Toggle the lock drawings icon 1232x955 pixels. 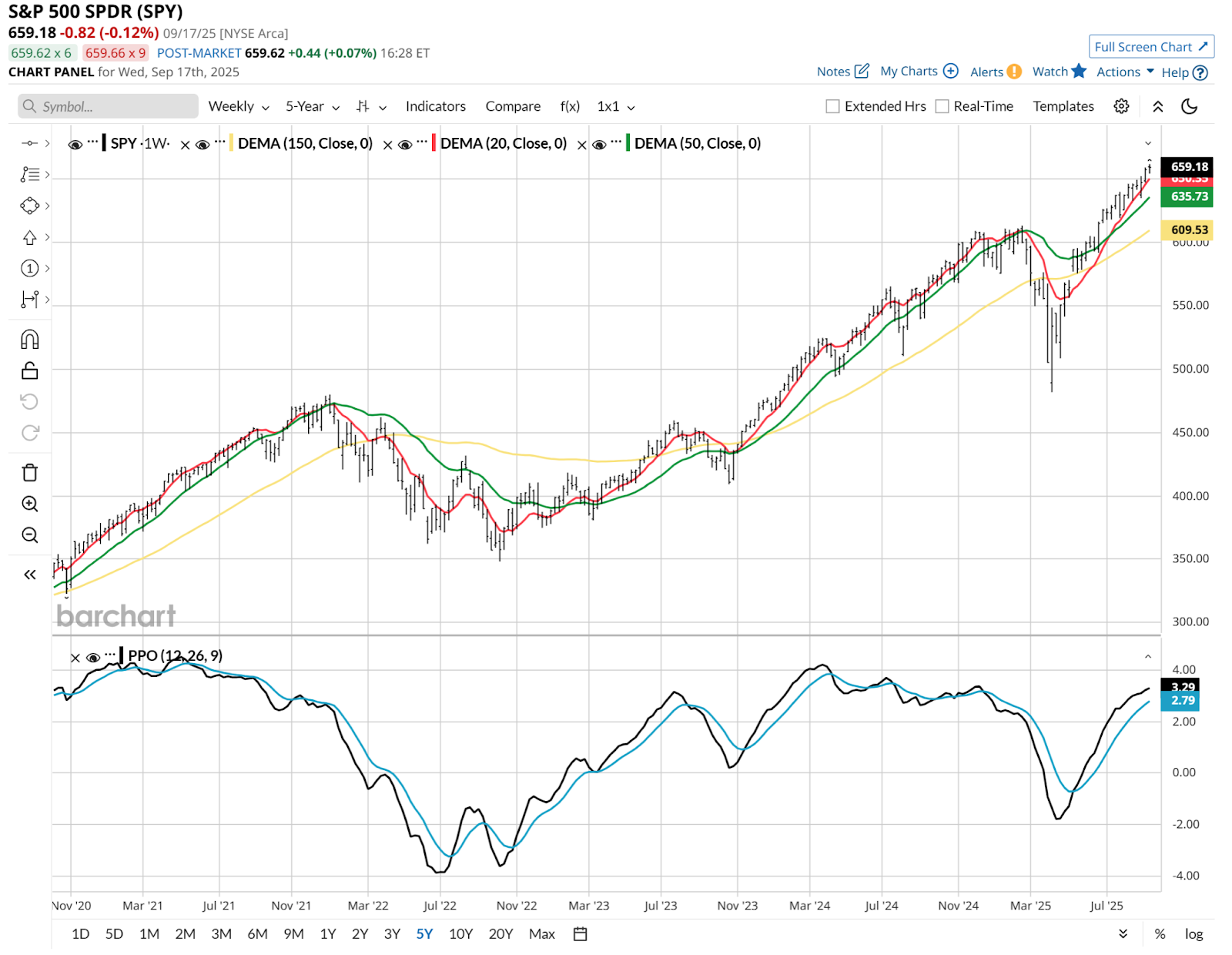click(29, 370)
